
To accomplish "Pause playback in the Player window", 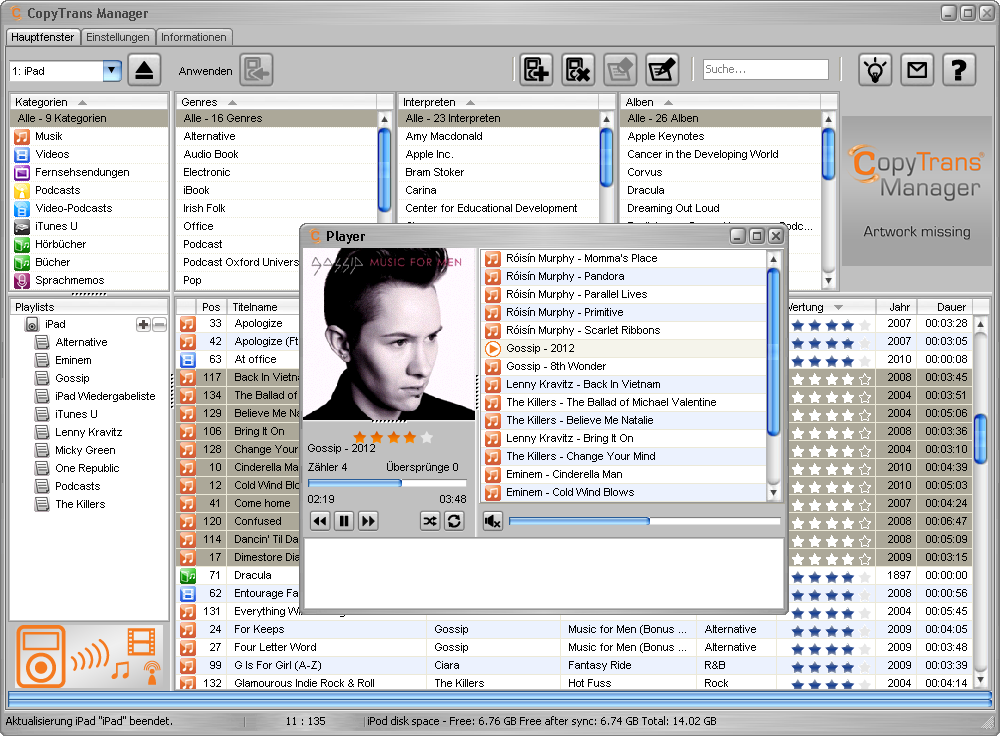I will (x=344, y=521).
